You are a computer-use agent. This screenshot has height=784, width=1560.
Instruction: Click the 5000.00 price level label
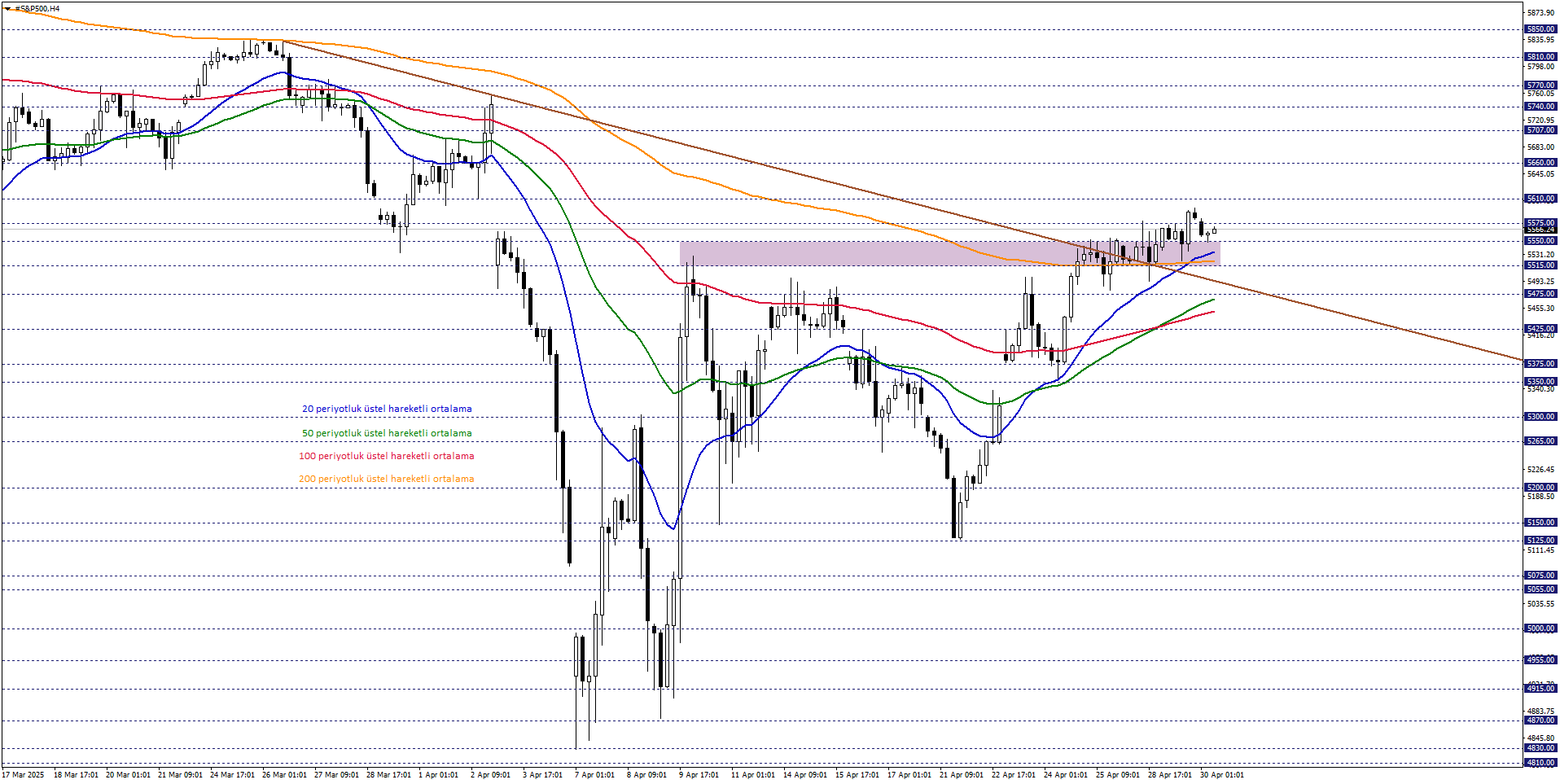(x=1540, y=629)
